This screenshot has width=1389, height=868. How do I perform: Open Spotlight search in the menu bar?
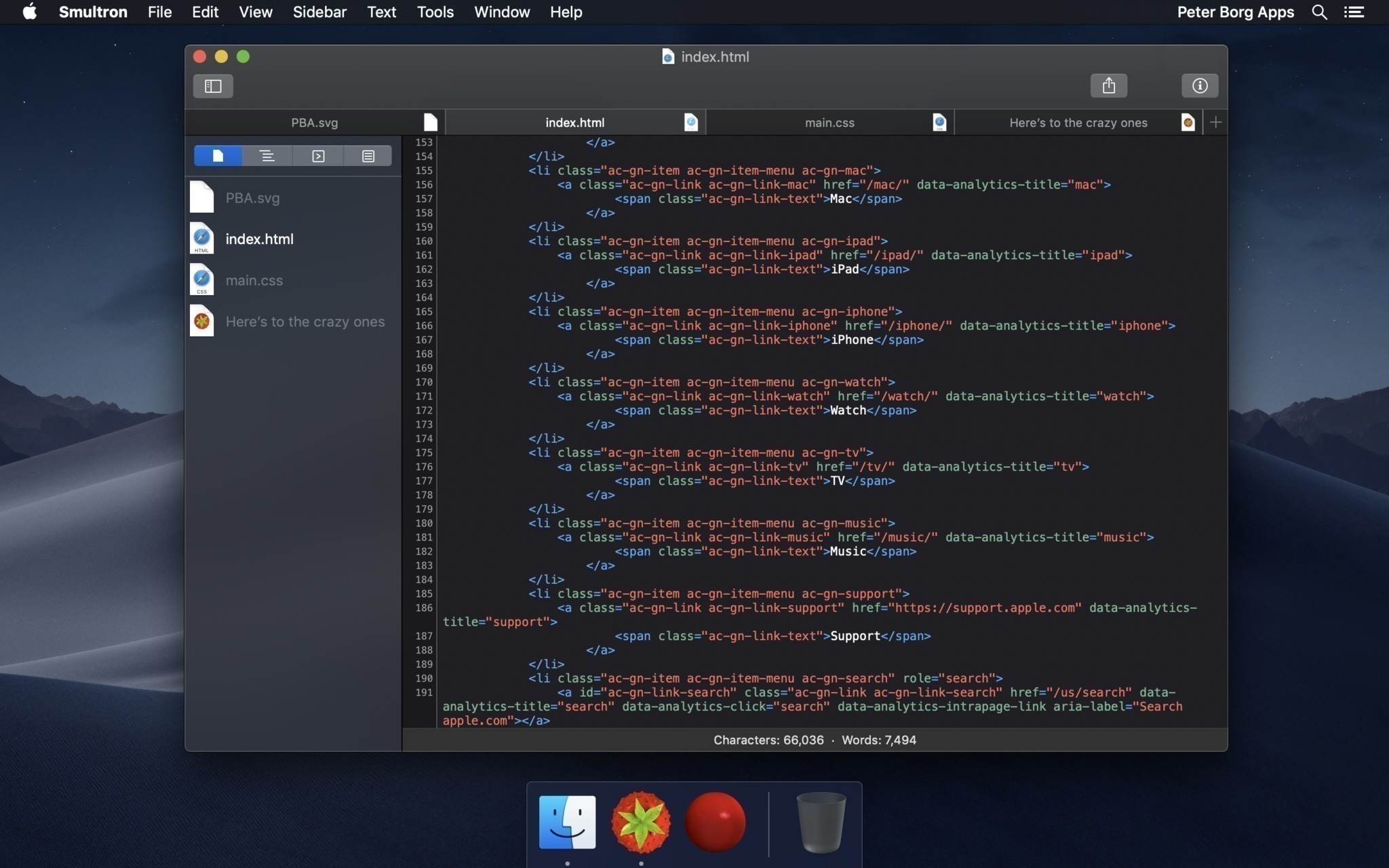click(1319, 12)
